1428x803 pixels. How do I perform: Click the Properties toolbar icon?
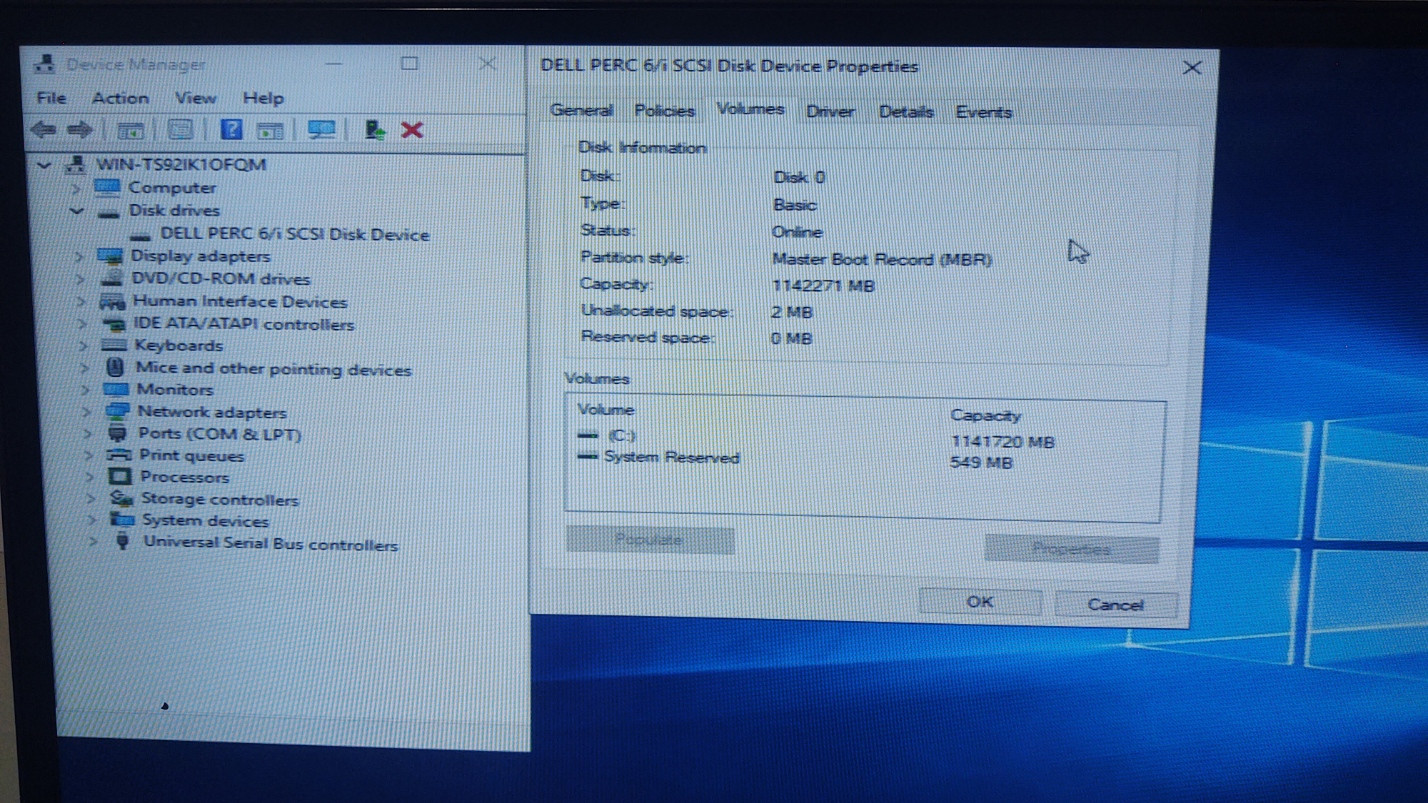[x=180, y=130]
